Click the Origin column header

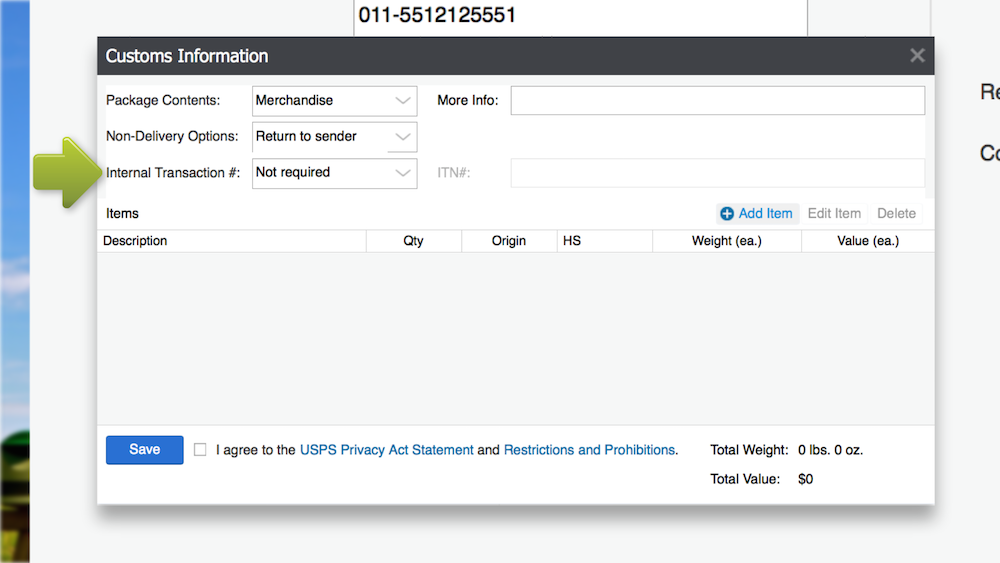(509, 241)
